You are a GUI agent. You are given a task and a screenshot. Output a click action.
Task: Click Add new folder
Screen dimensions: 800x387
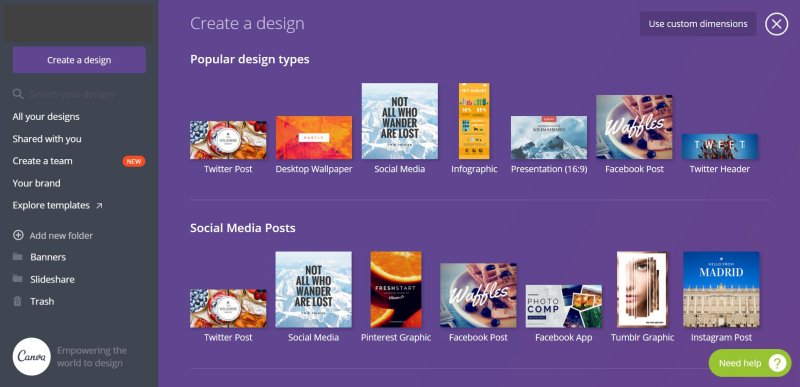tap(61, 236)
